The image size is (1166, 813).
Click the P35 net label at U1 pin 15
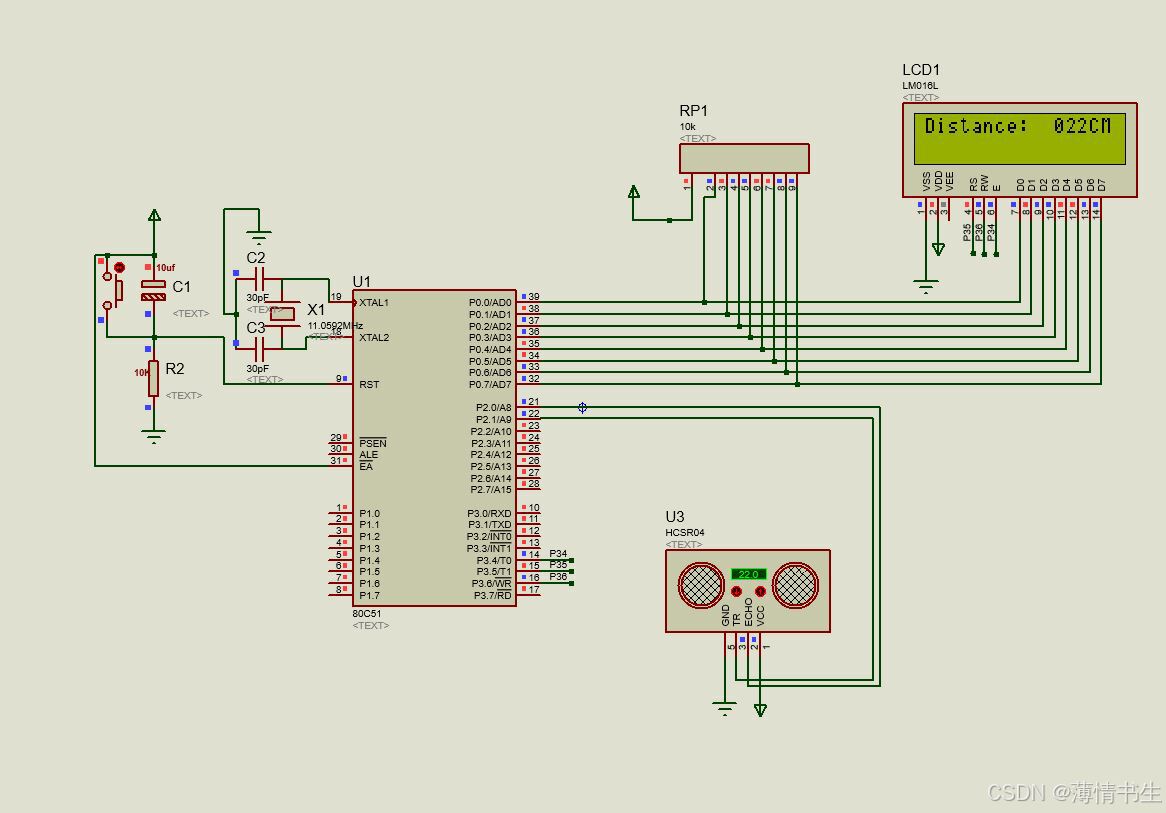pyautogui.click(x=558, y=565)
